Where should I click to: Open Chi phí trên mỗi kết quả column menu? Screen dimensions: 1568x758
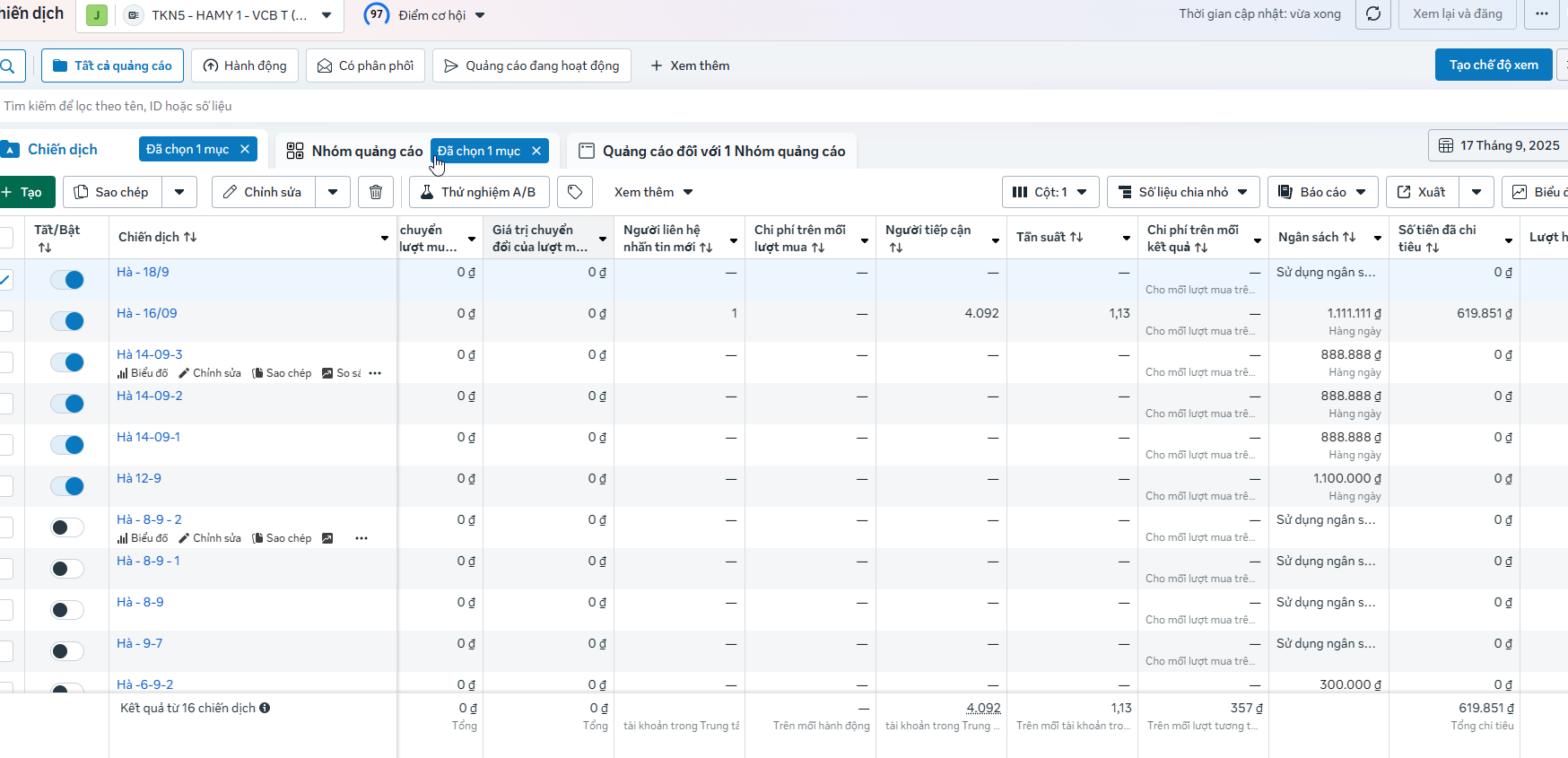tap(1258, 240)
